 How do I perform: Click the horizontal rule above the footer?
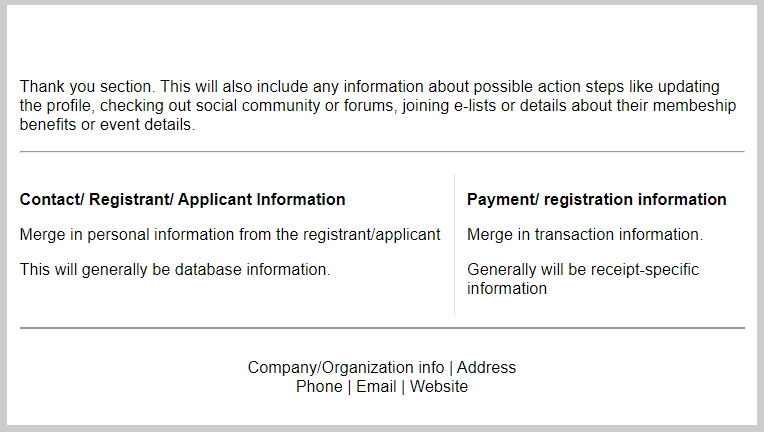[382, 327]
